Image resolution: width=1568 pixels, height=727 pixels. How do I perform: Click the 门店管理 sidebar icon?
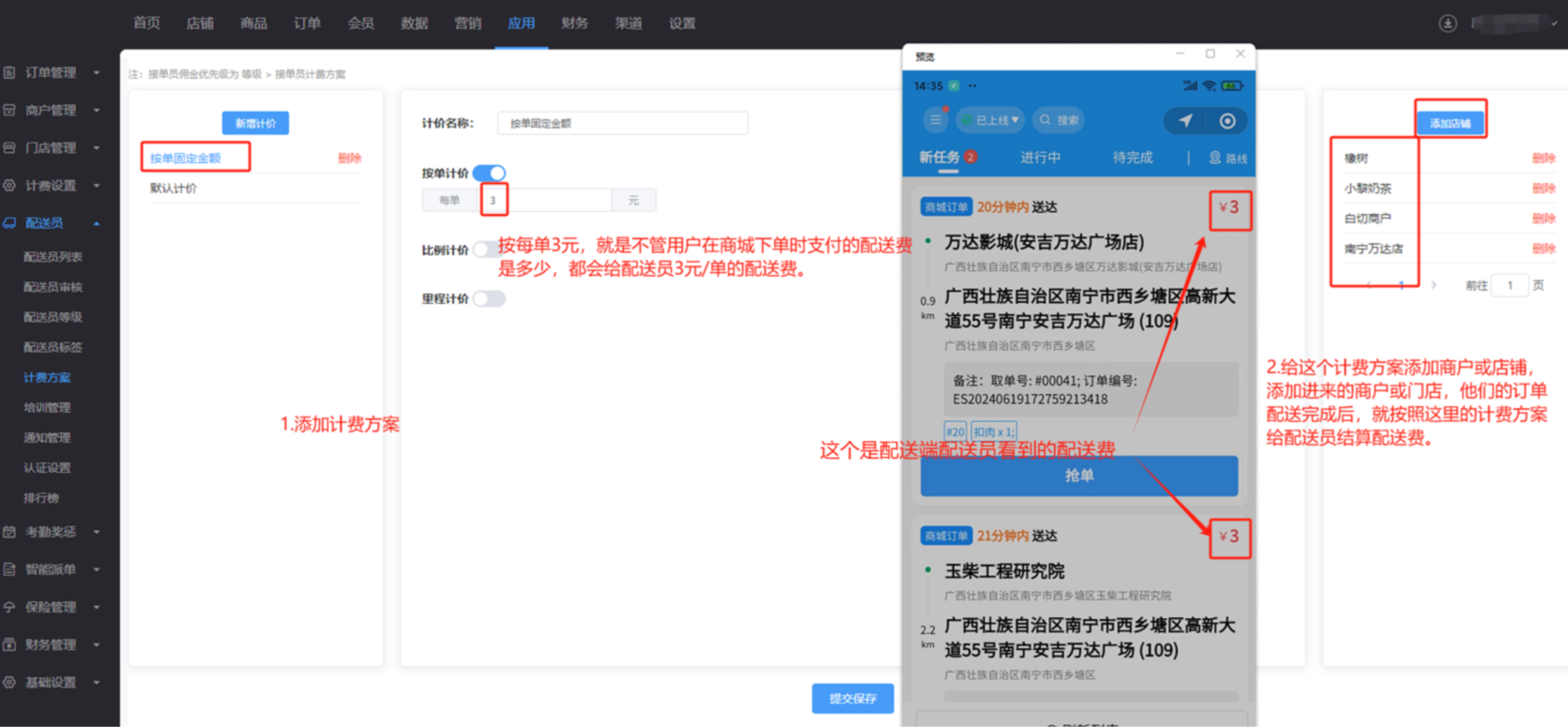pyautogui.click(x=9, y=147)
